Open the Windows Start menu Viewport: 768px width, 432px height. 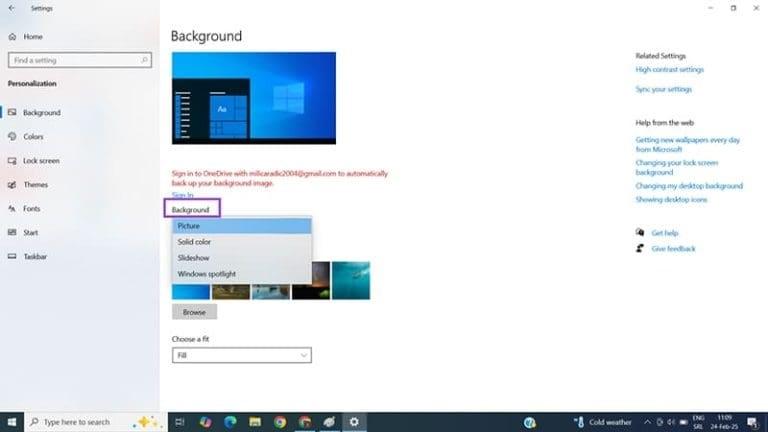[x=12, y=422]
